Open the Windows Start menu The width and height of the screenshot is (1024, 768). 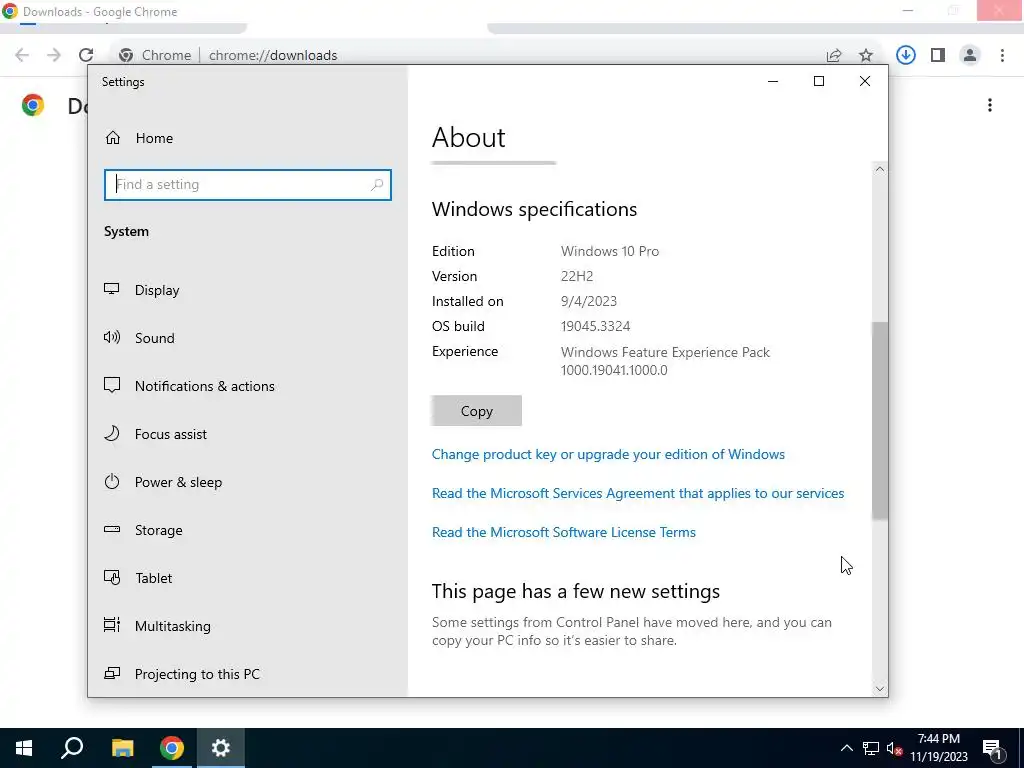coord(24,748)
